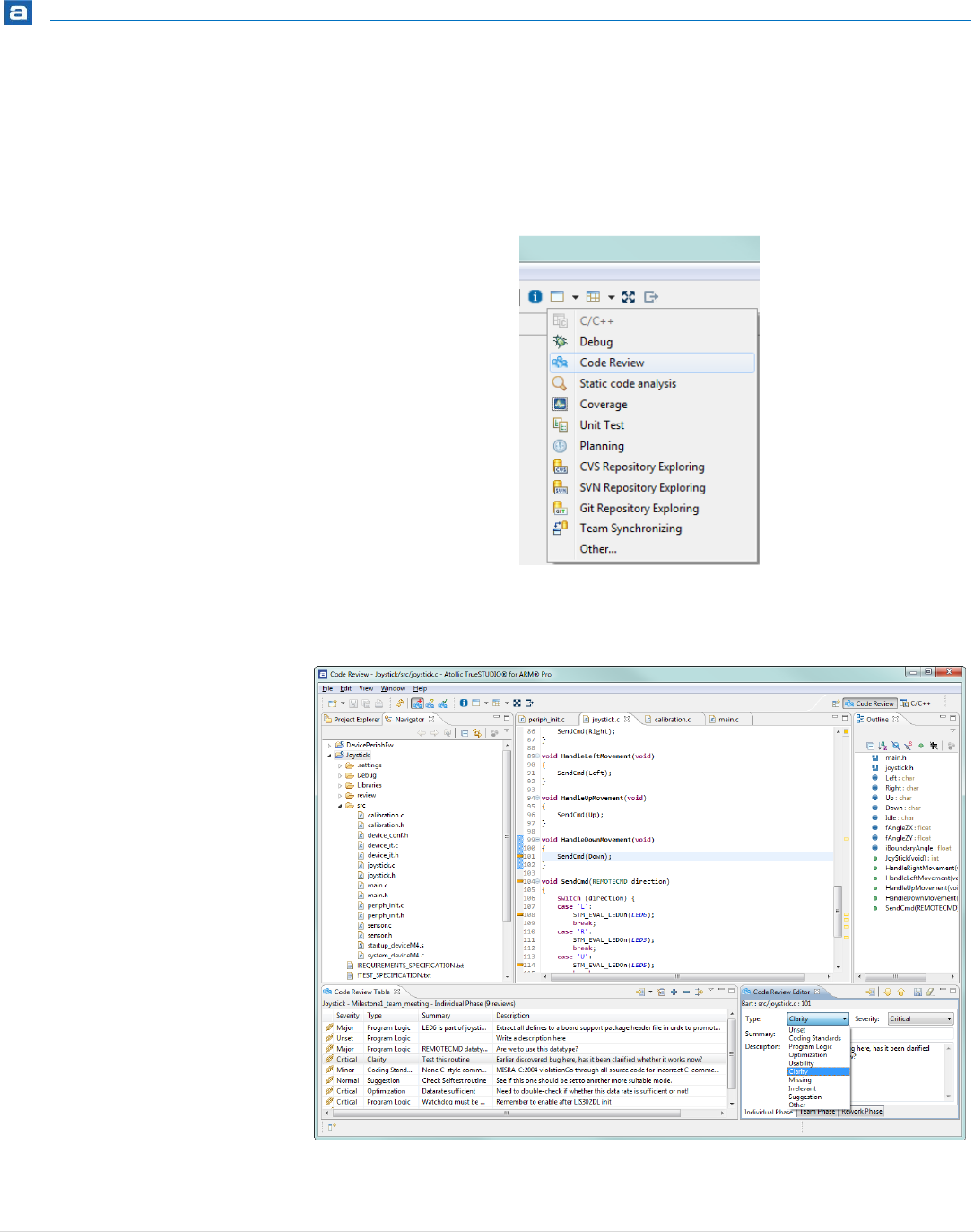Click the Open Perspective icon beside Code Review
974x1232 pixels.
[836, 703]
